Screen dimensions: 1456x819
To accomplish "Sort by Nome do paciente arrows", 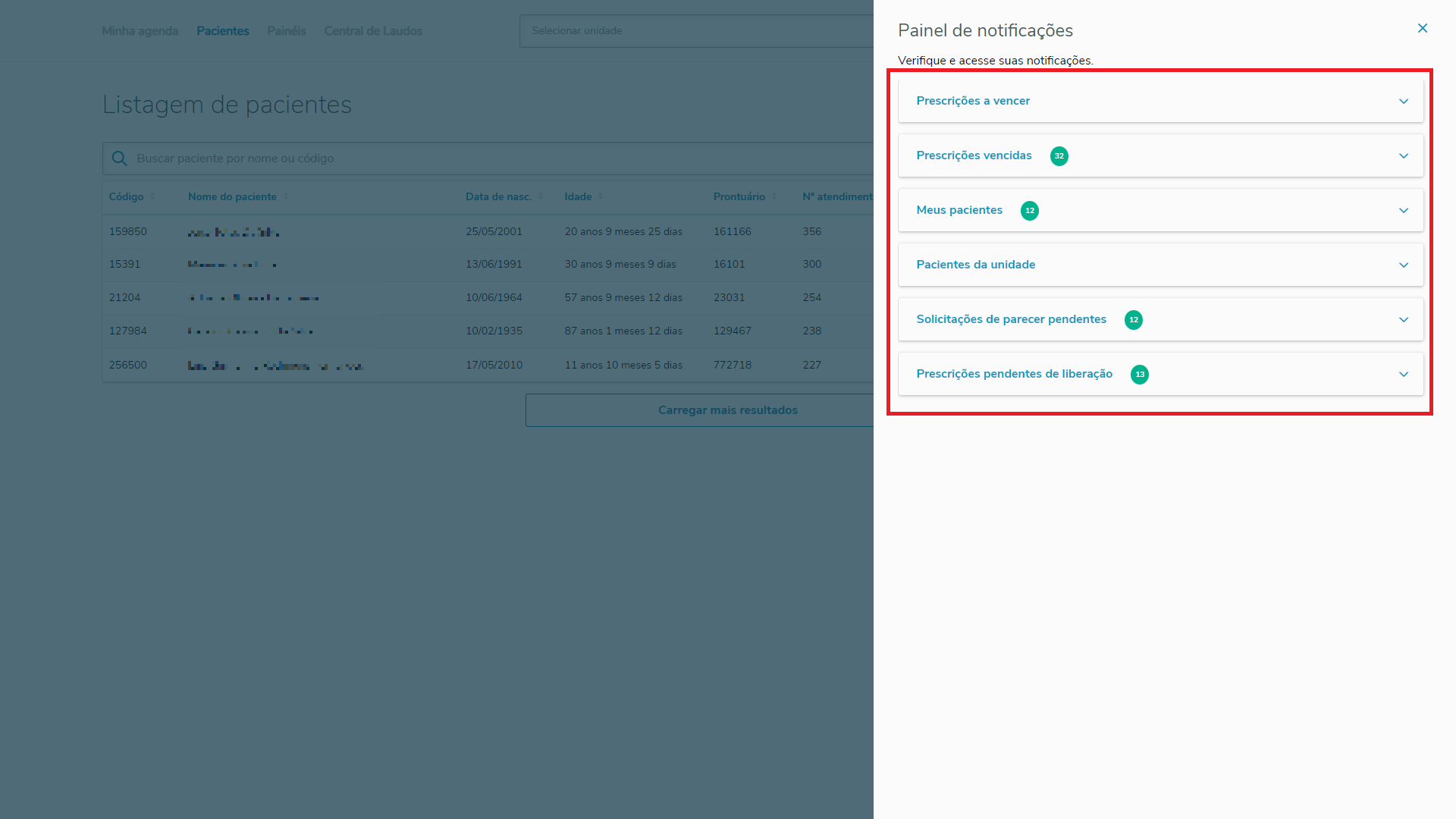I will tap(286, 196).
